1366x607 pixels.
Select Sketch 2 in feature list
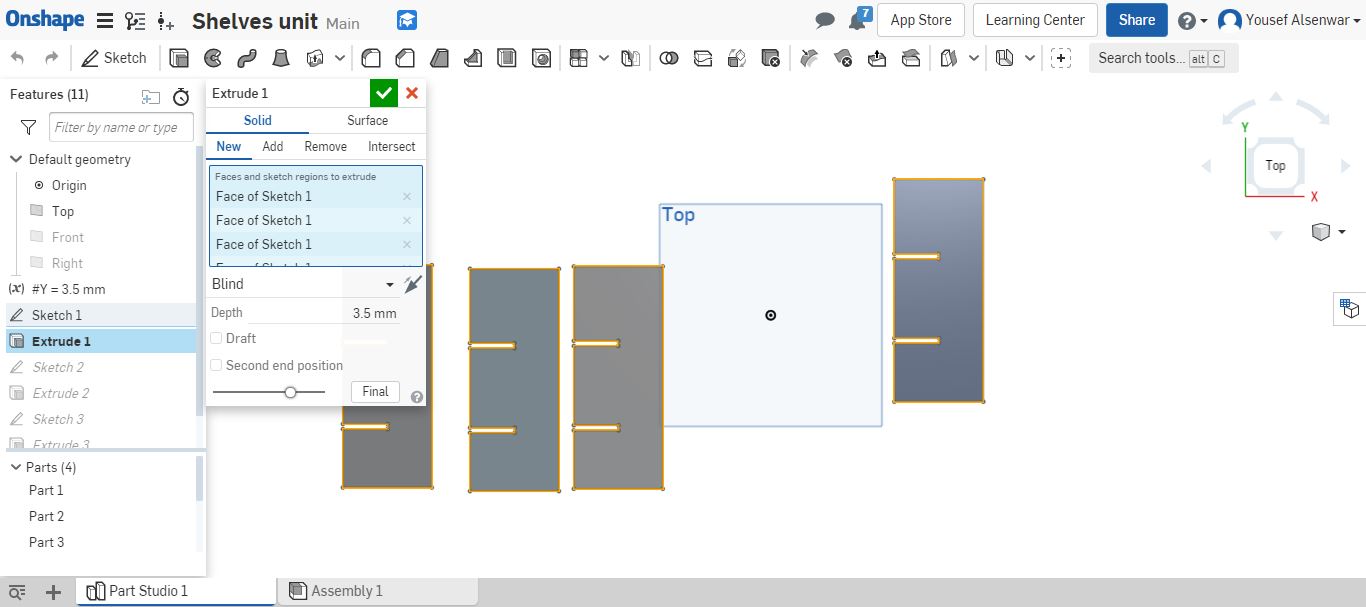pos(58,367)
